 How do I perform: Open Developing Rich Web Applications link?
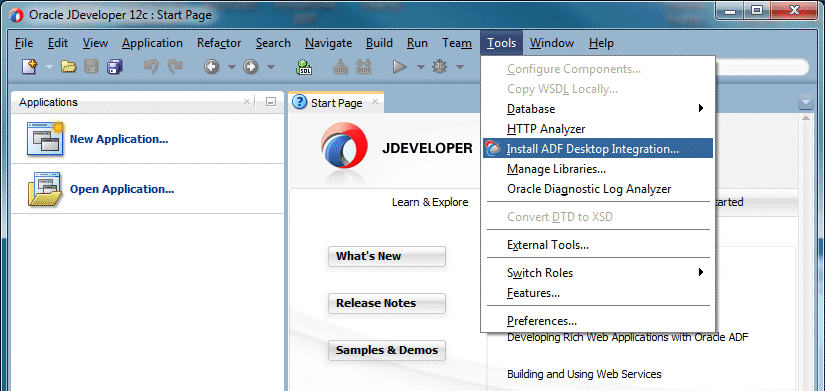(627, 337)
